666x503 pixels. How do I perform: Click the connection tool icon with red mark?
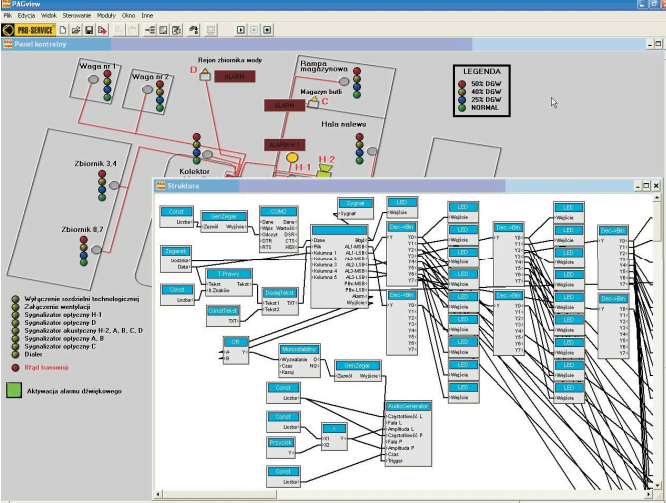pyautogui.click(x=194, y=30)
